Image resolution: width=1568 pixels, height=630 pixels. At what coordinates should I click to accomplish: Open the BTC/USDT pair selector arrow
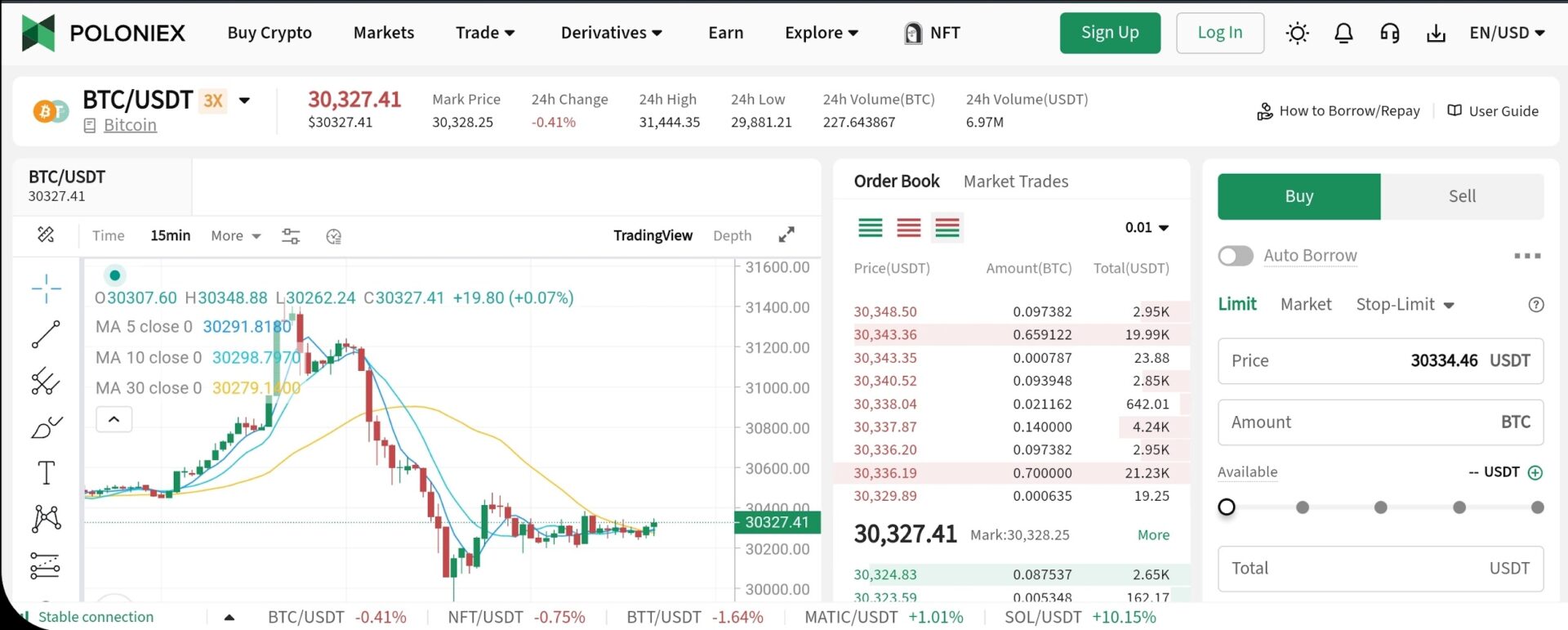(244, 101)
